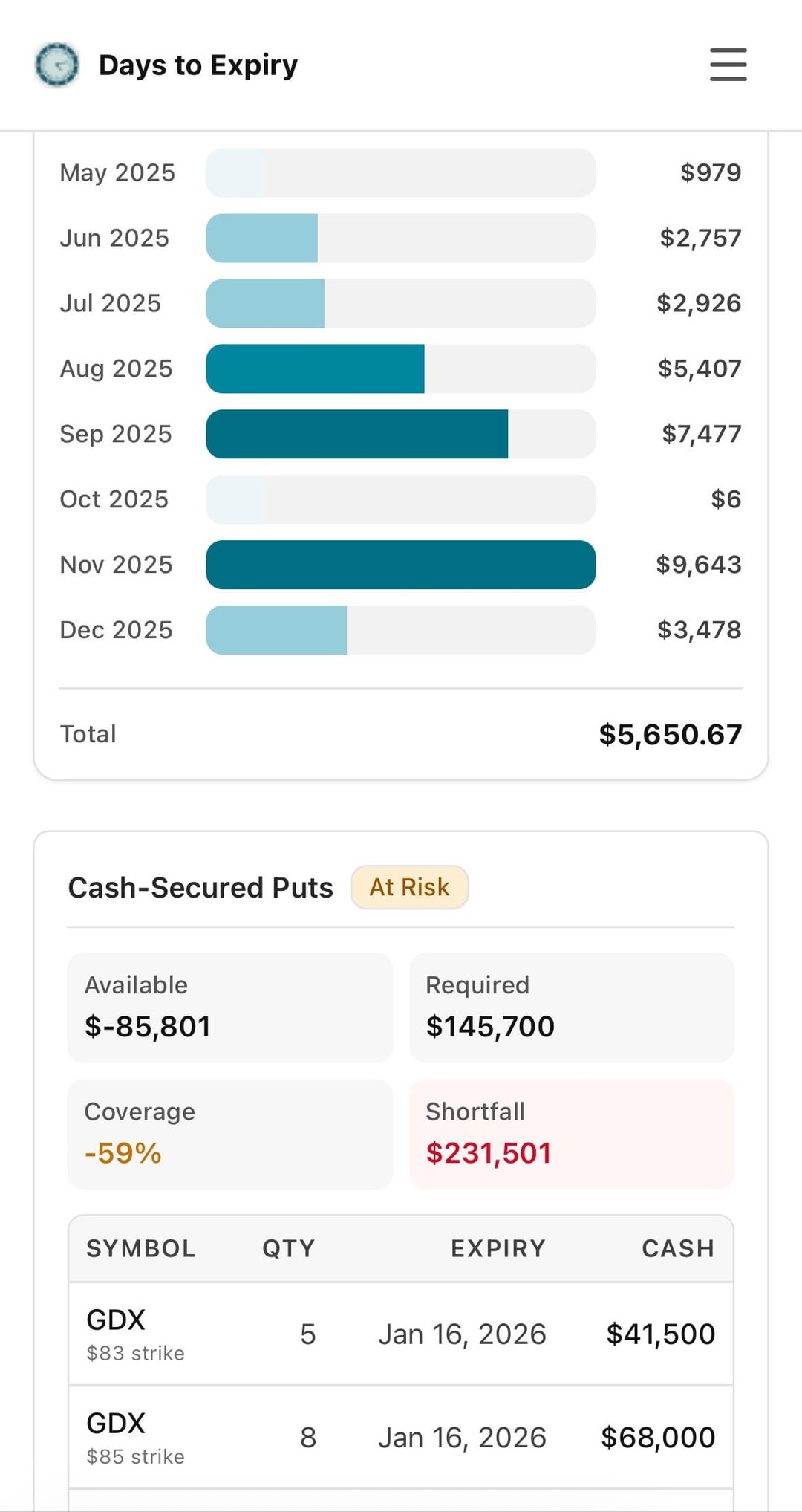Click the Coverage -59% card
Viewport: 802px width, 1512px height.
click(x=229, y=1134)
